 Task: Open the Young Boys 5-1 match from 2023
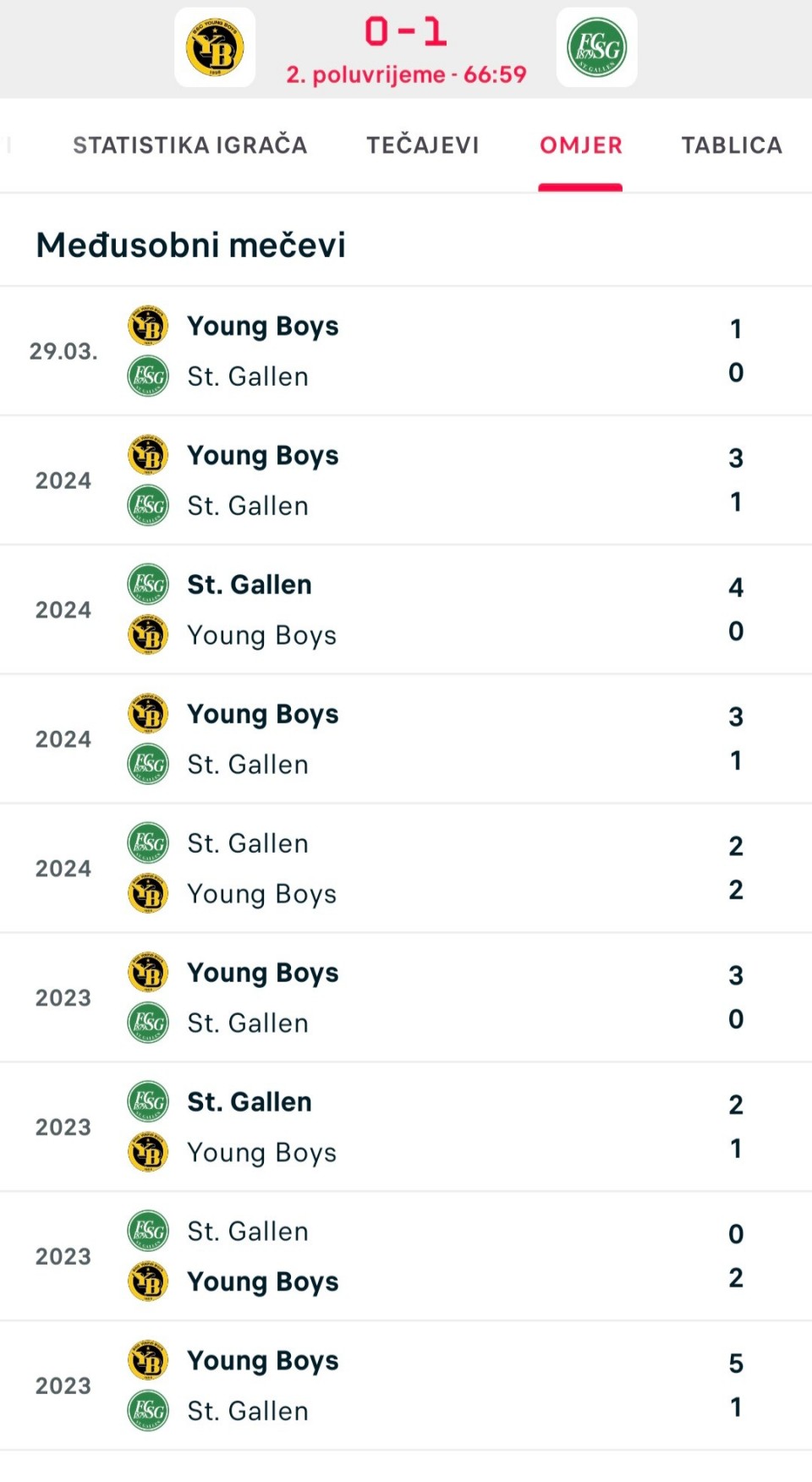click(x=406, y=1386)
